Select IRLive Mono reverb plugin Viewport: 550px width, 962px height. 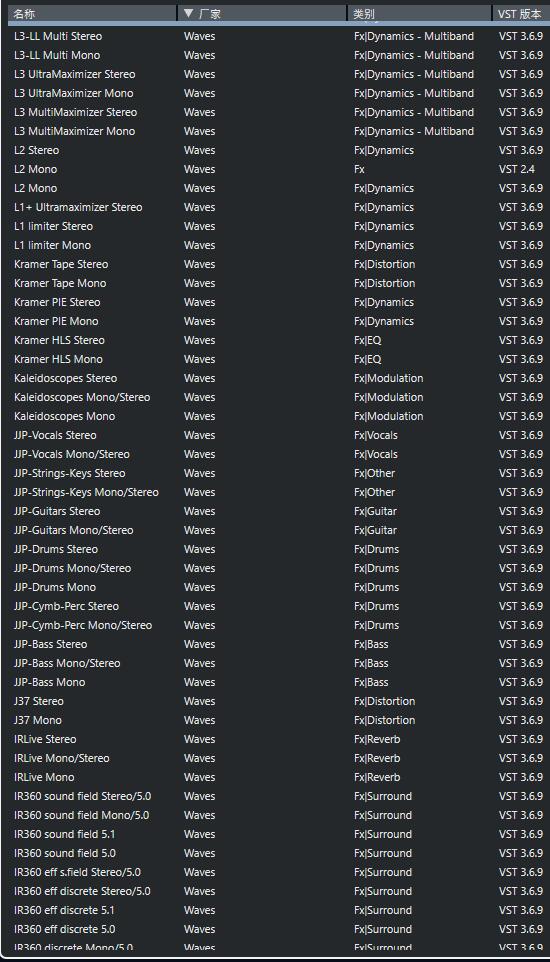pos(276,778)
